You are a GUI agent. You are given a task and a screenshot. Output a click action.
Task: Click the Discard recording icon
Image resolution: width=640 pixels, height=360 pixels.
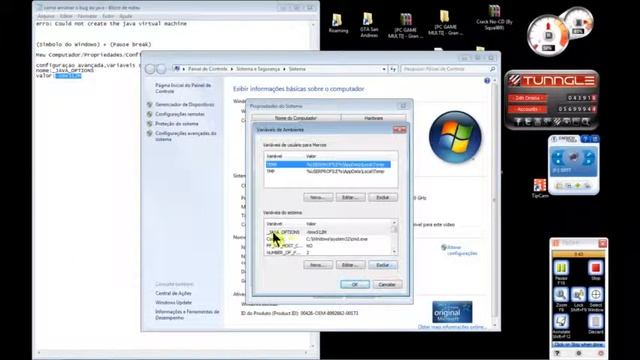pyautogui.click(x=596, y=322)
